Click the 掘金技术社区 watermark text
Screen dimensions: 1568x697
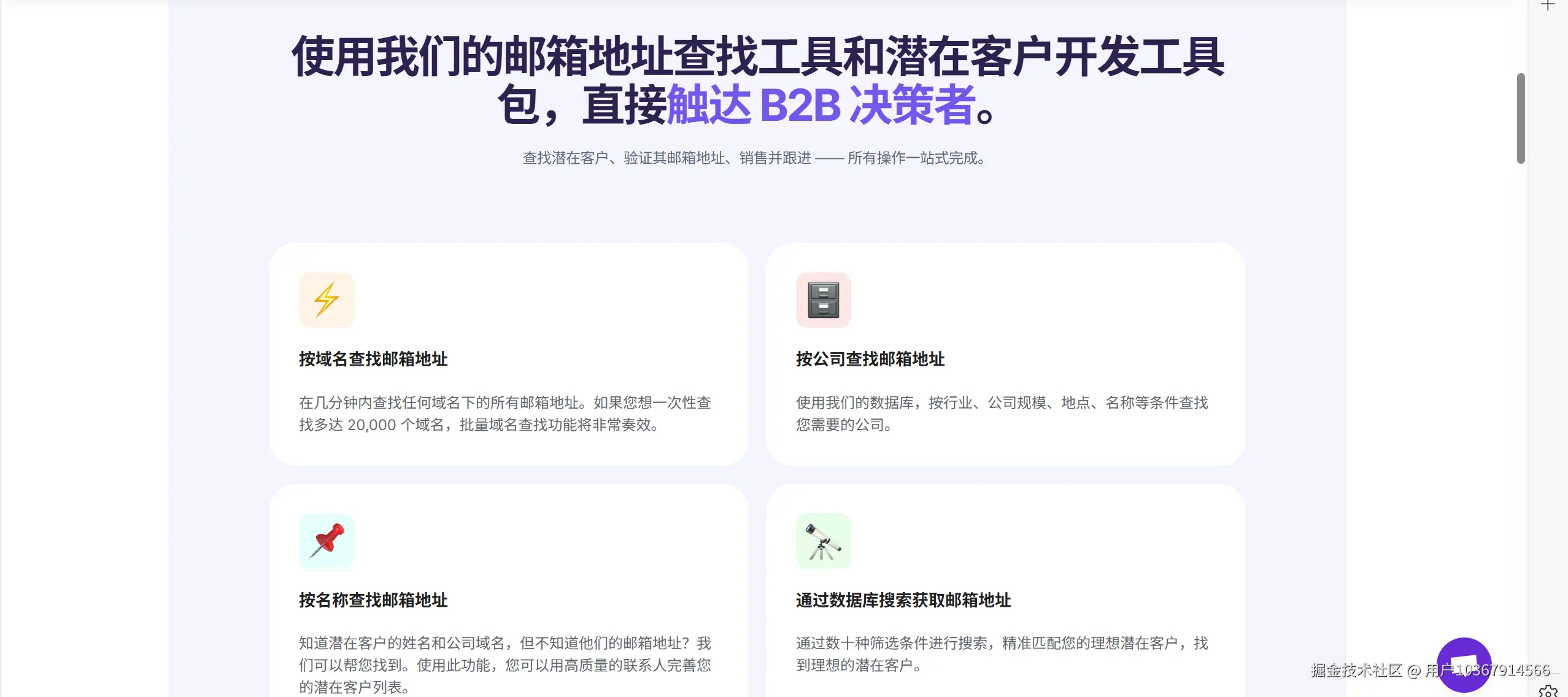coord(1356,670)
